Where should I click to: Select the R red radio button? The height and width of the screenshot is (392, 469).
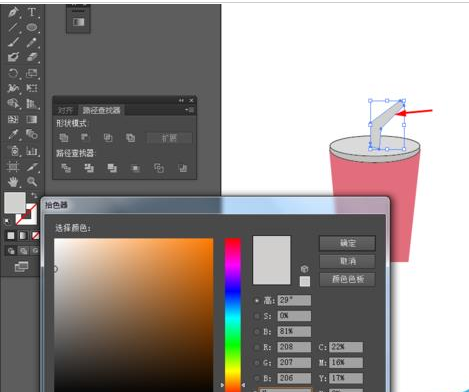256,347
